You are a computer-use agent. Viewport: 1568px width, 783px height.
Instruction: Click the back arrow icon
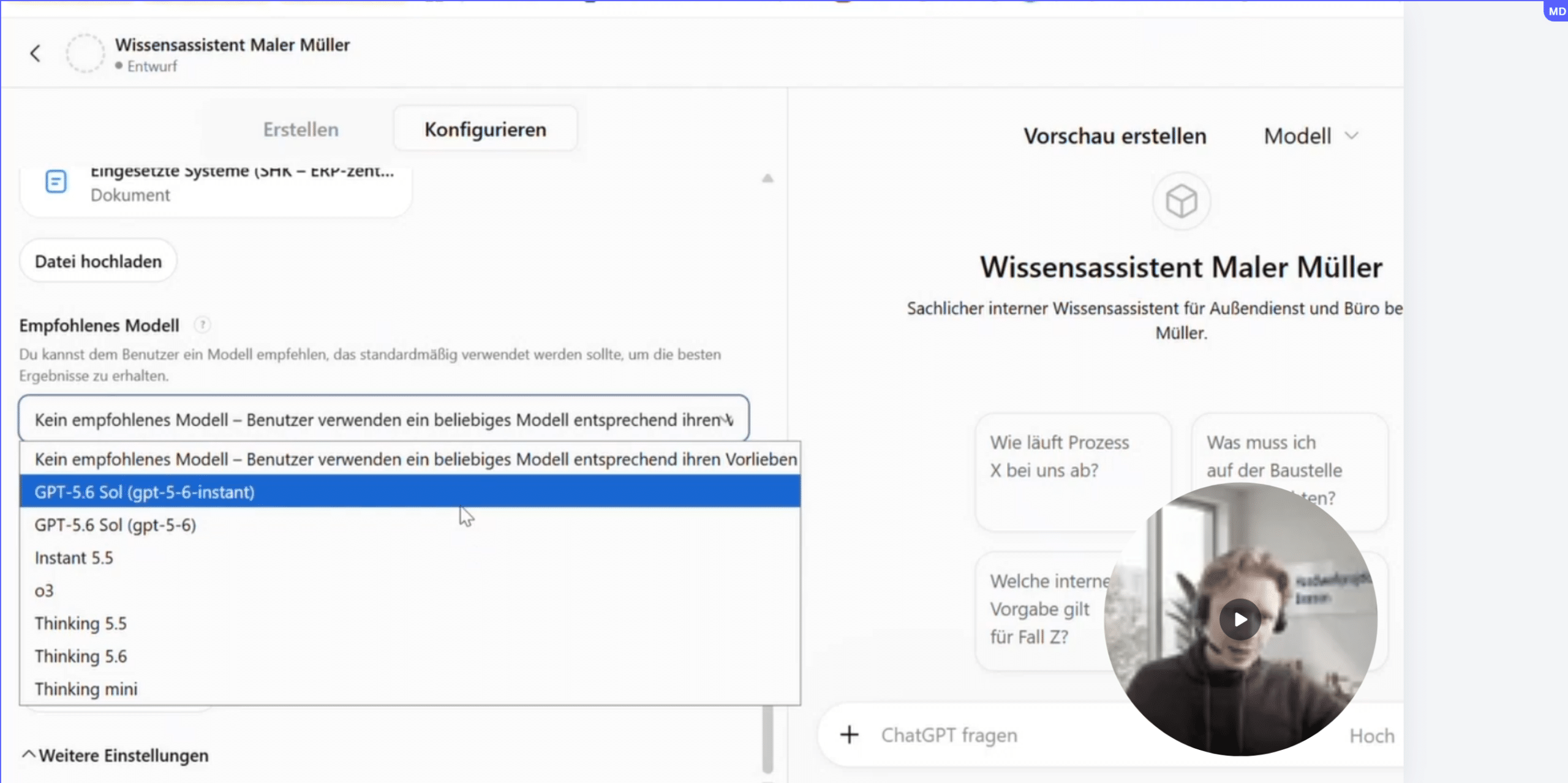pos(35,54)
